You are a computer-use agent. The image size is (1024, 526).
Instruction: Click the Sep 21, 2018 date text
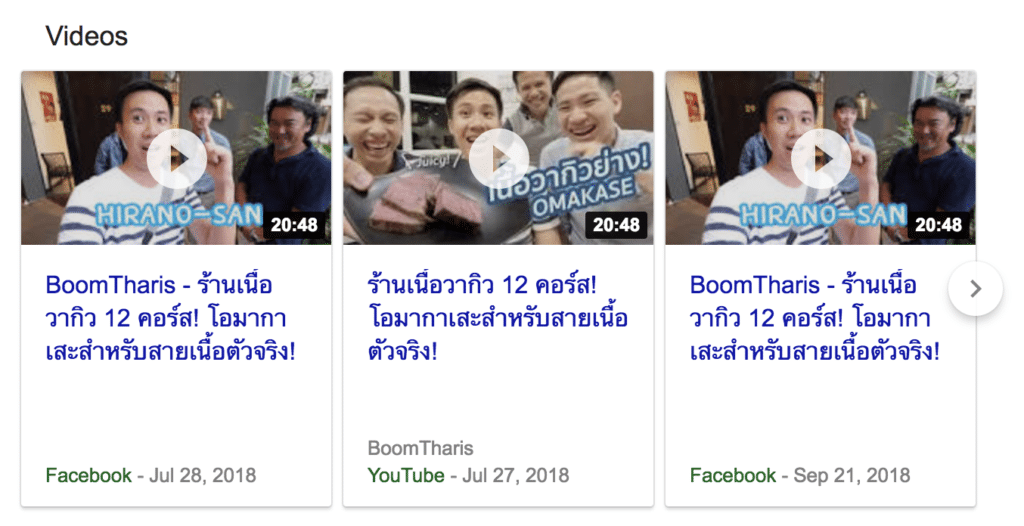[x=852, y=475]
